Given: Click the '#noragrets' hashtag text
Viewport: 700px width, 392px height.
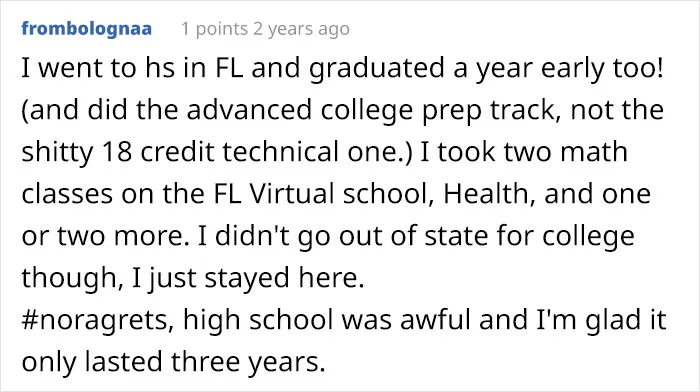Looking at the screenshot, I should [98, 321].
